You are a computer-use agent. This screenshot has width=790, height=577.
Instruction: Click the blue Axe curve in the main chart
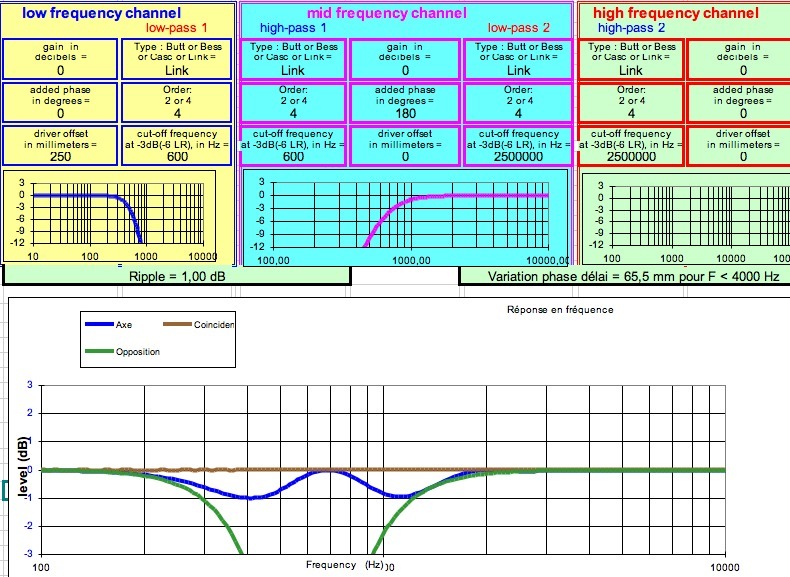(x=249, y=497)
